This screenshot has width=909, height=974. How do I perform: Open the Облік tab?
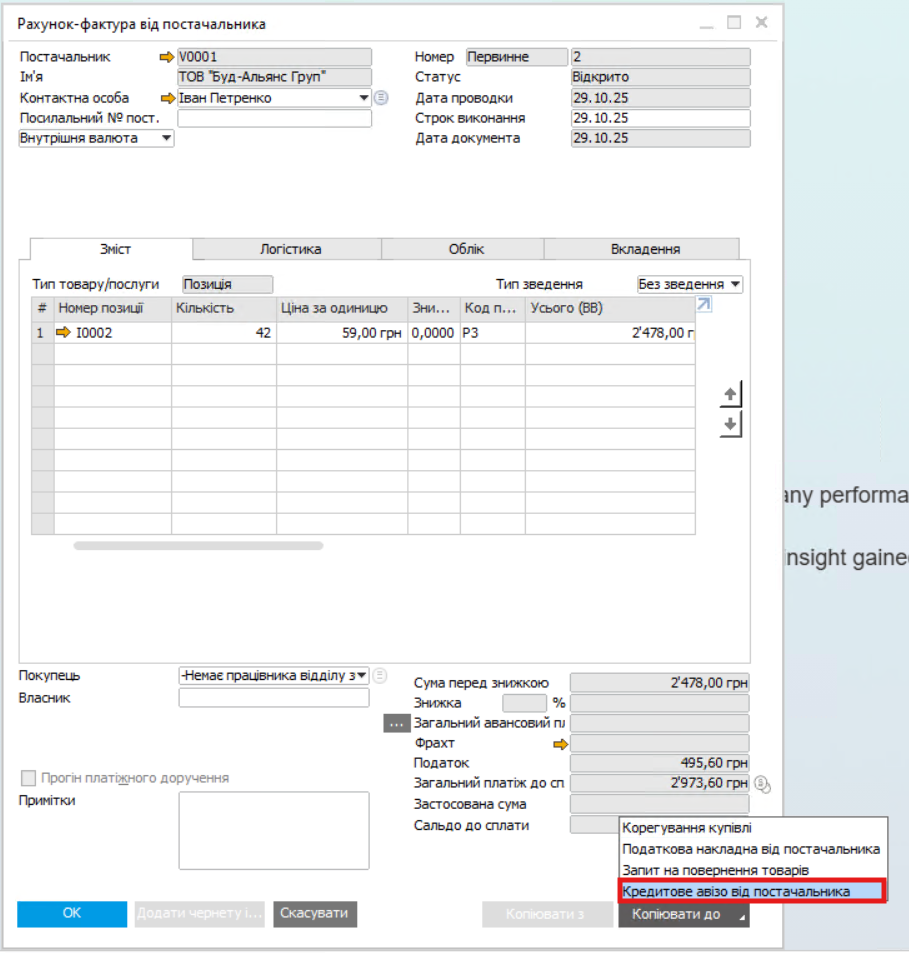(x=466, y=250)
